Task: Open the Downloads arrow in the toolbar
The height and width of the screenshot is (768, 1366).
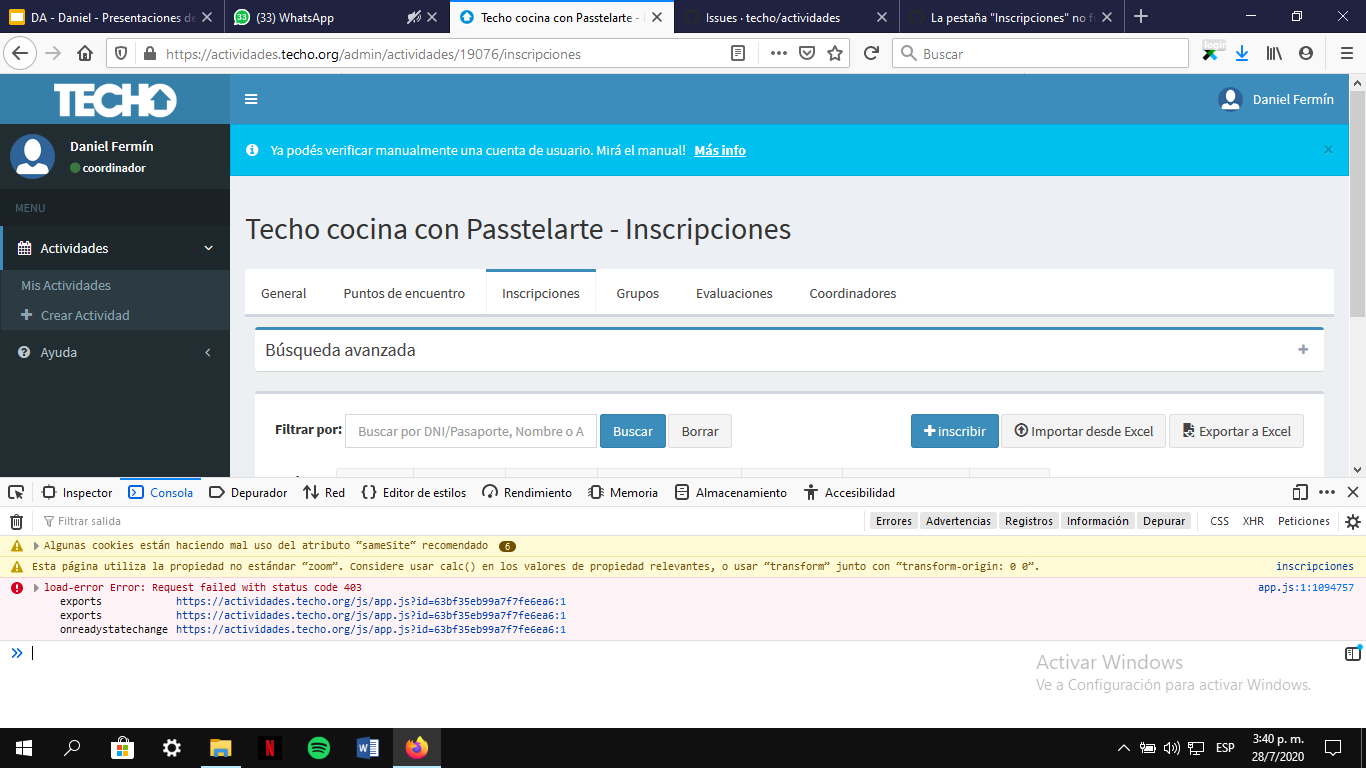Action: (x=1242, y=53)
